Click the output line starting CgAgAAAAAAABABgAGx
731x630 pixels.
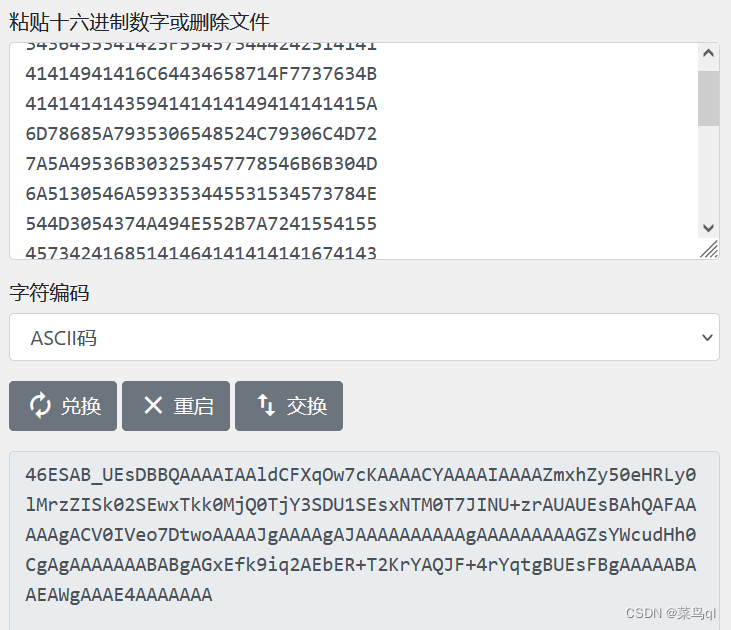pyautogui.click(x=360, y=565)
